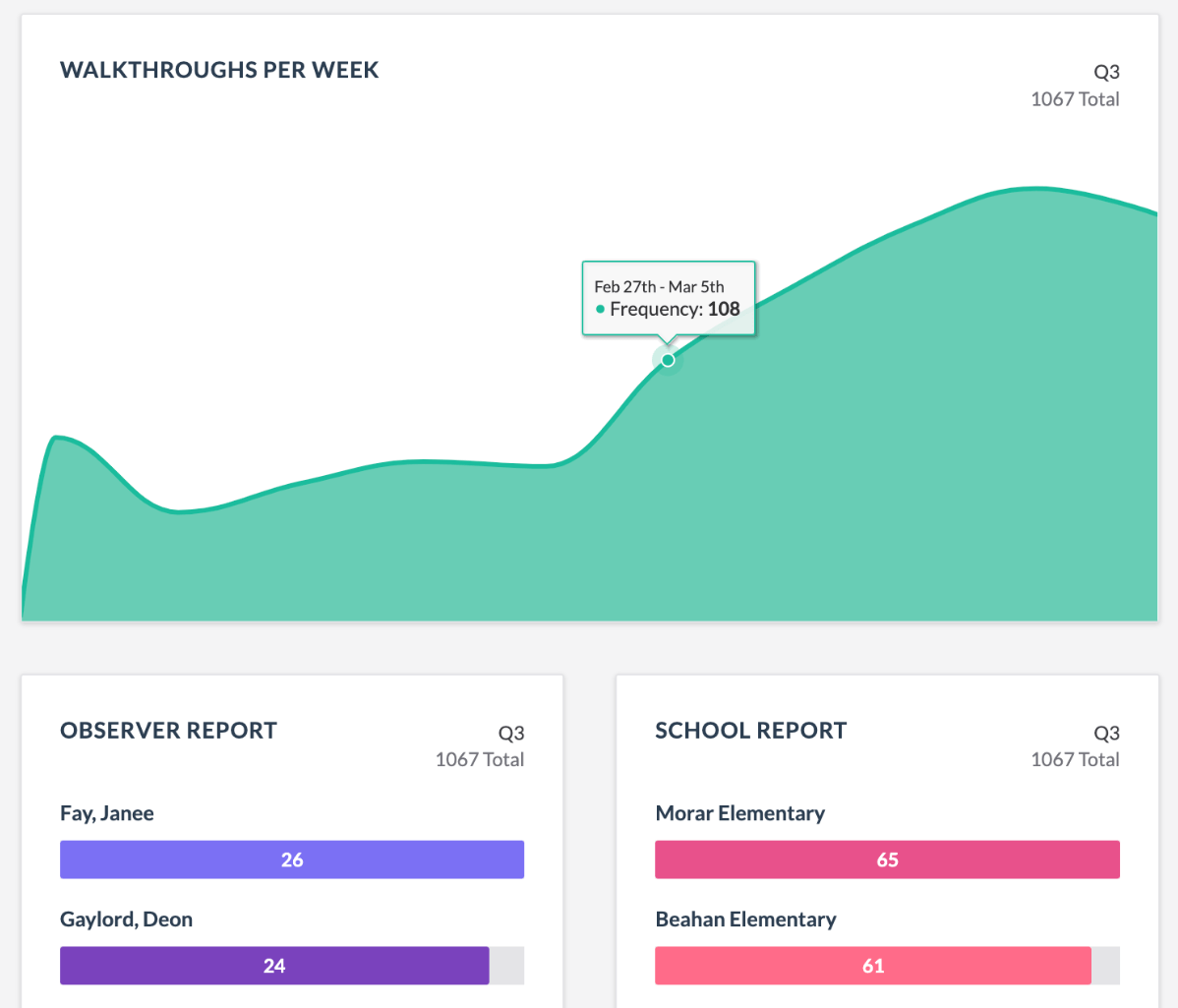Click the highlighted data point on the chart line
The width and height of the screenshot is (1178, 1008).
pyautogui.click(x=668, y=360)
